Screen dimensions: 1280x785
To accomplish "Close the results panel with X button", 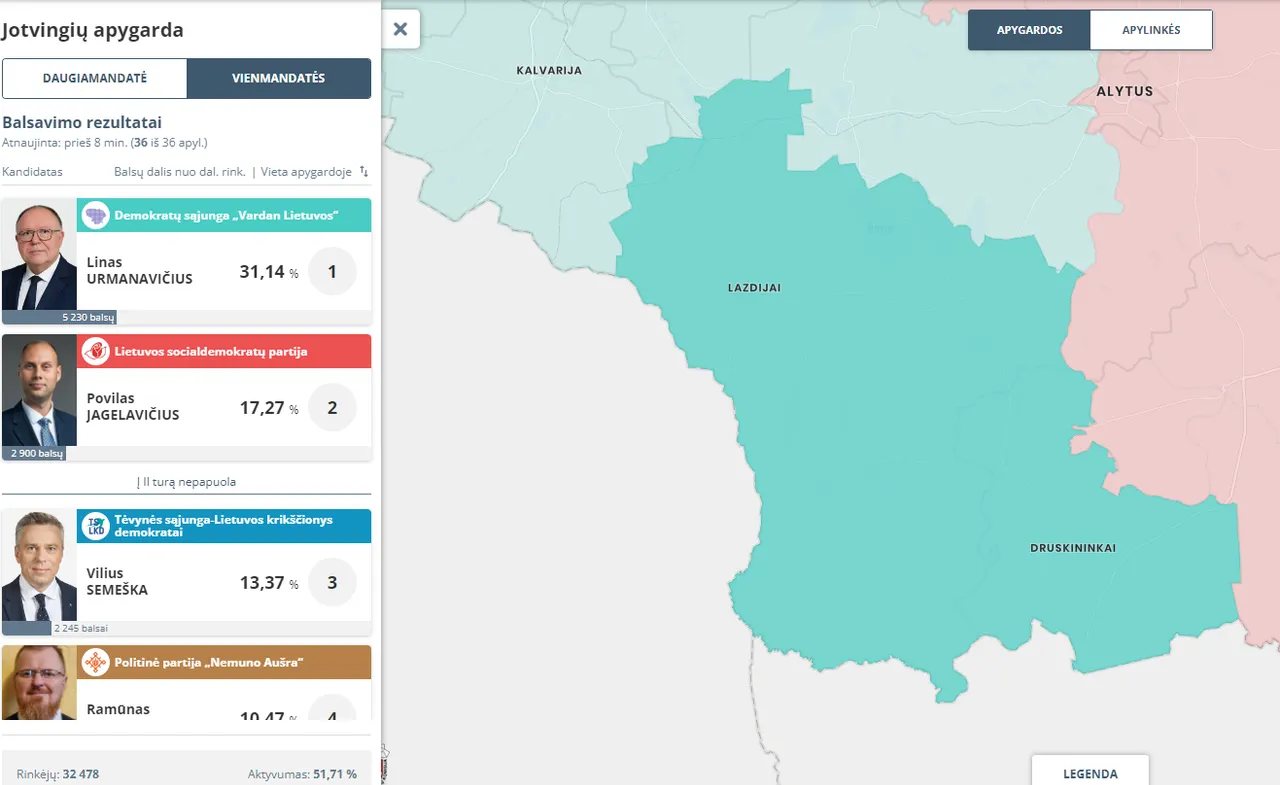I will 400,29.
